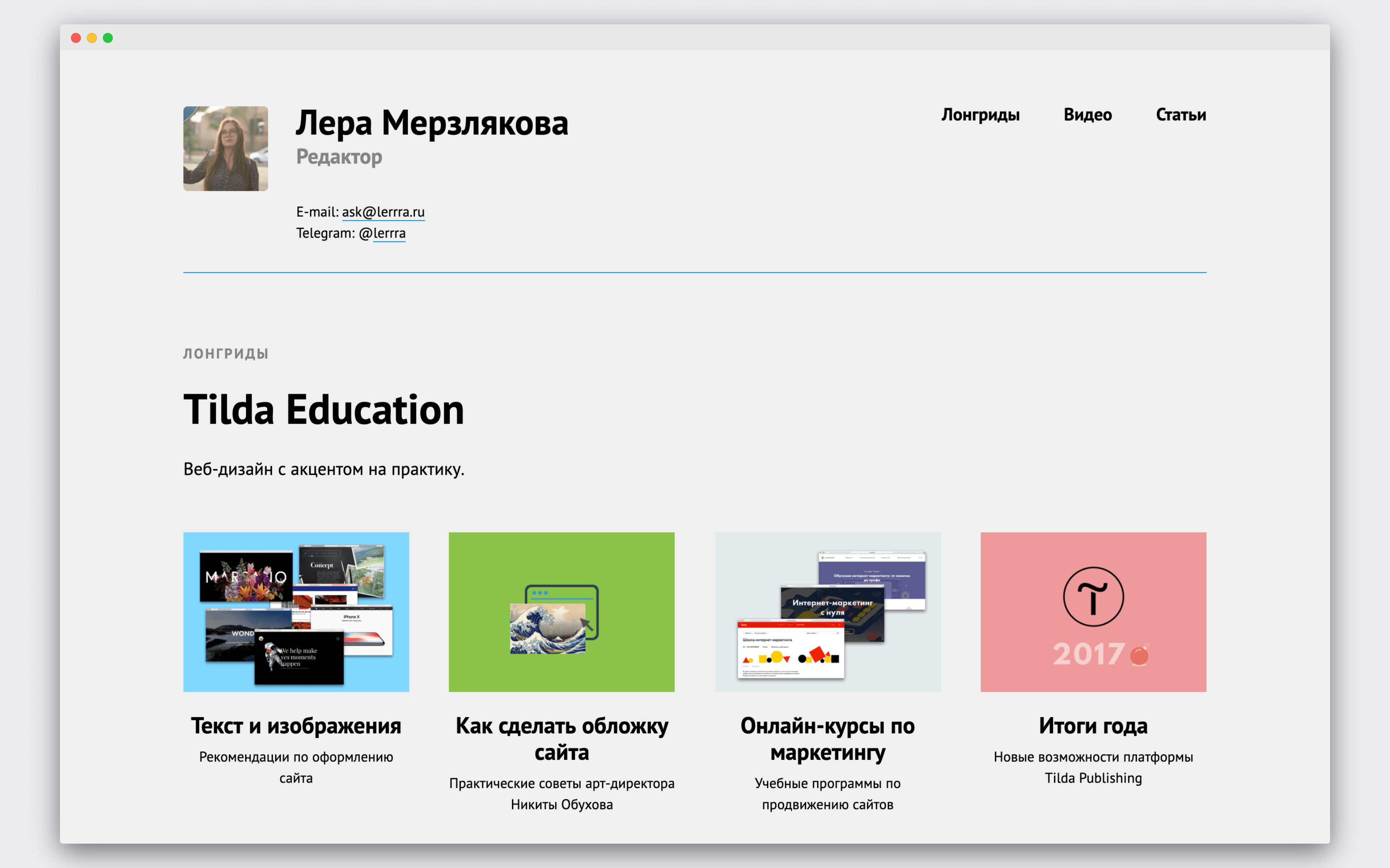Click the ask@lerrra.ru email link
The height and width of the screenshot is (868, 1390).
click(x=383, y=212)
